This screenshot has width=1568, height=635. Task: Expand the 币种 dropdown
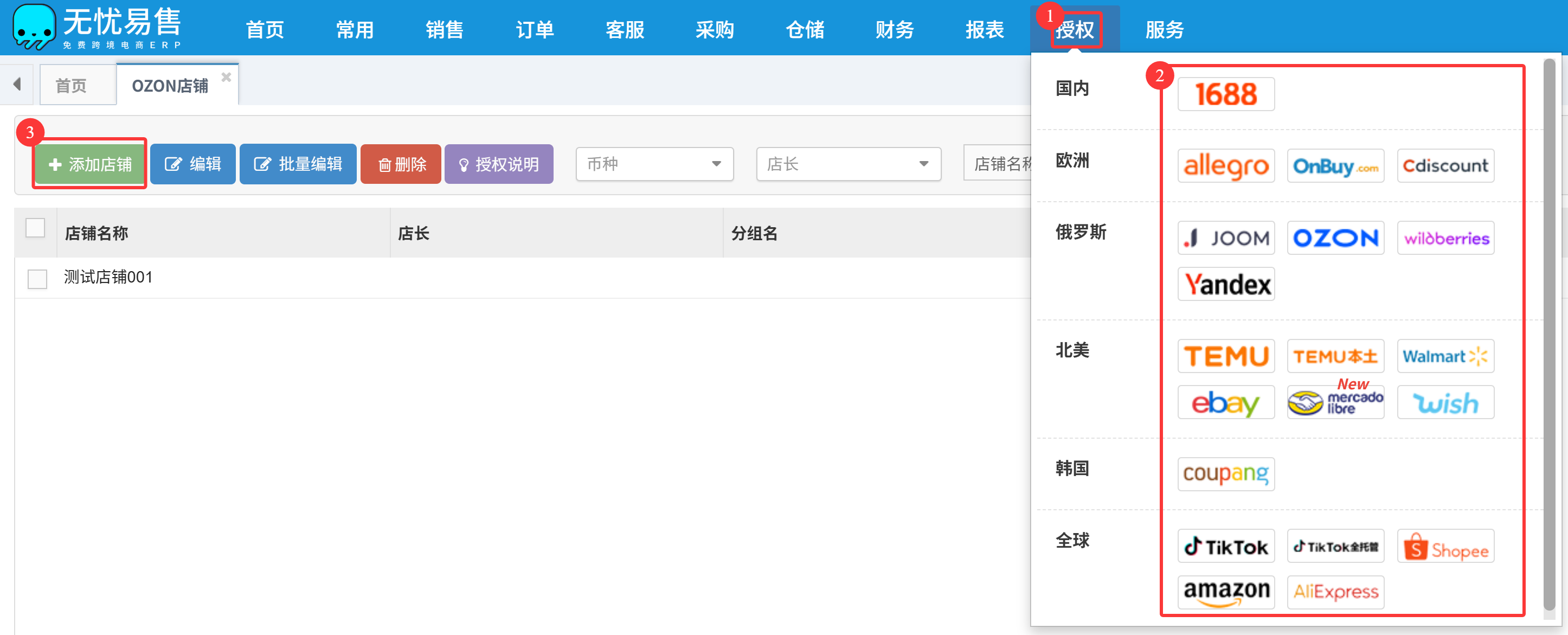pos(654,164)
